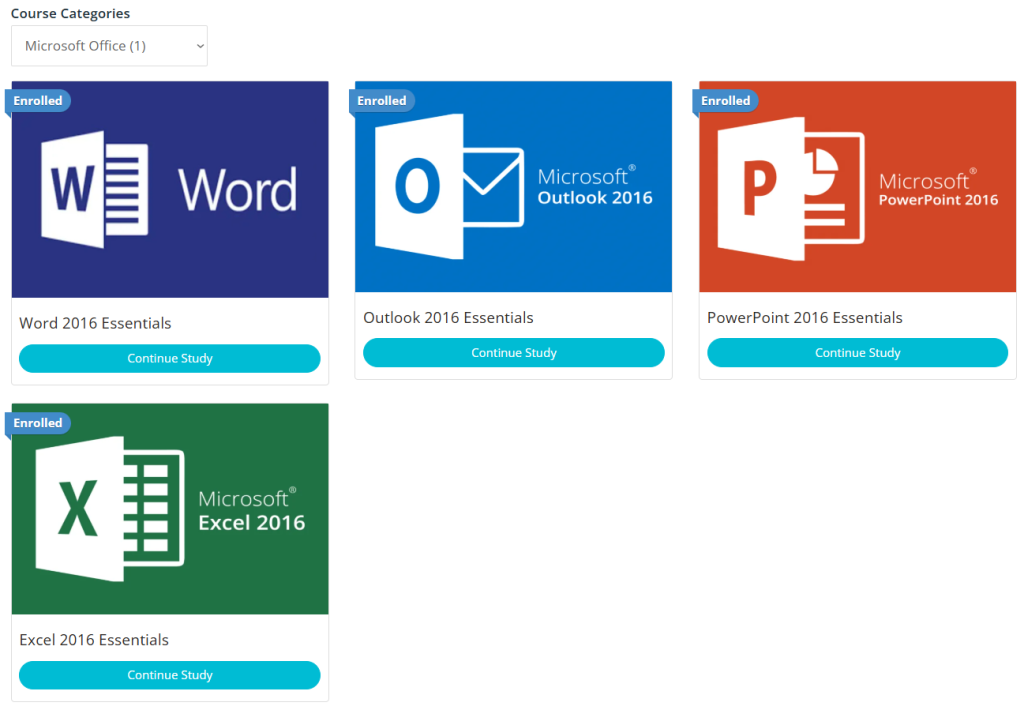Open the PowerPoint 2016 Essentials title link

(804, 318)
